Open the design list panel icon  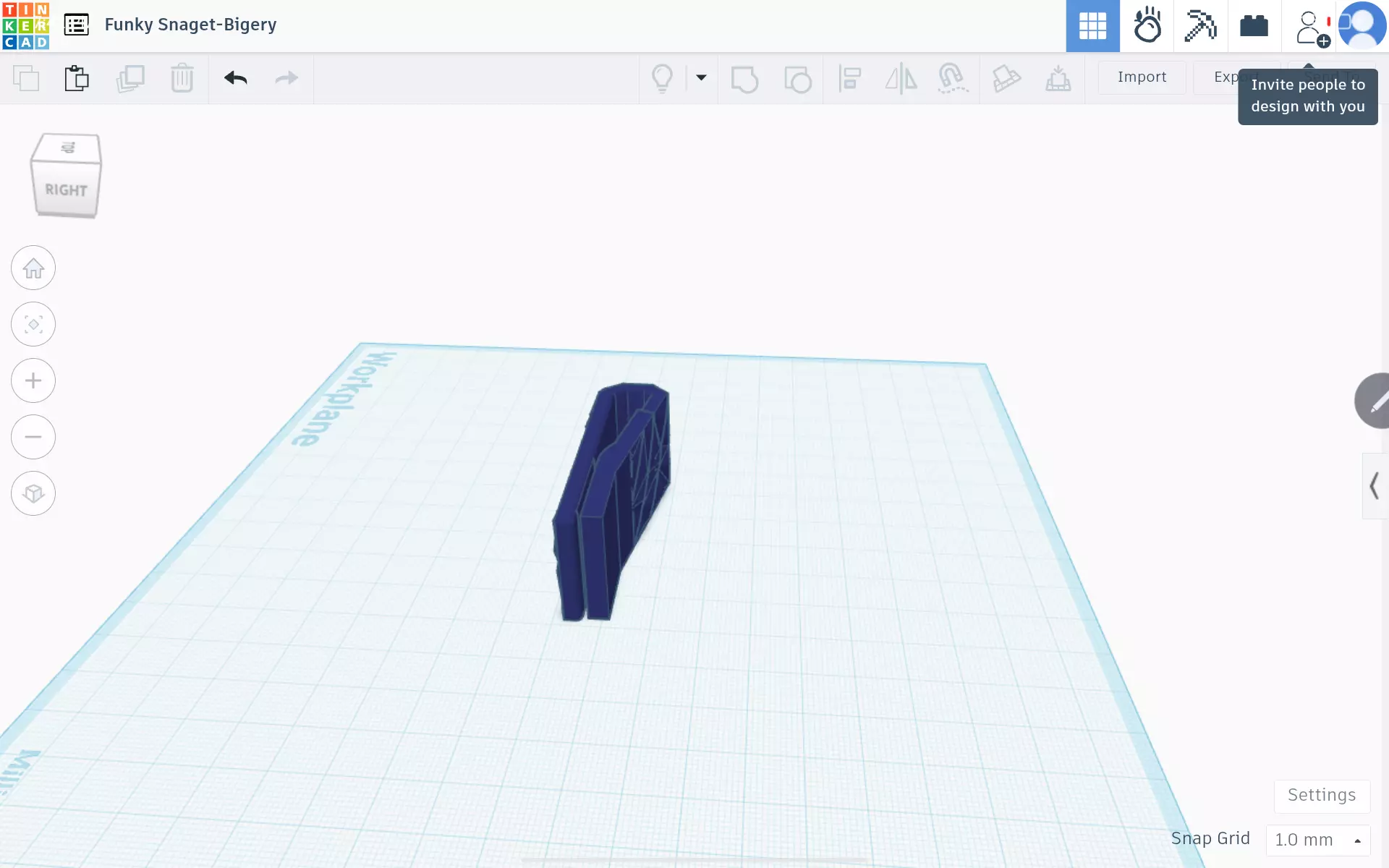coord(76,25)
